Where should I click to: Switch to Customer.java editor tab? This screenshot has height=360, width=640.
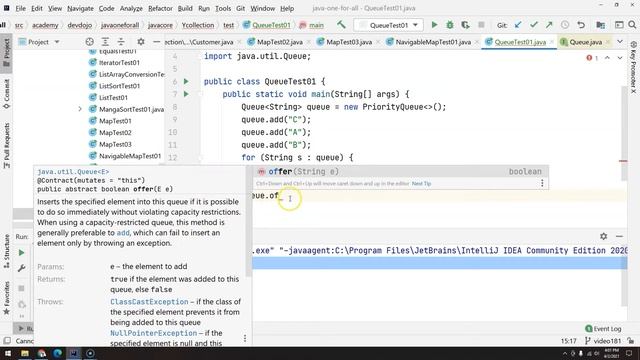tap(200, 42)
